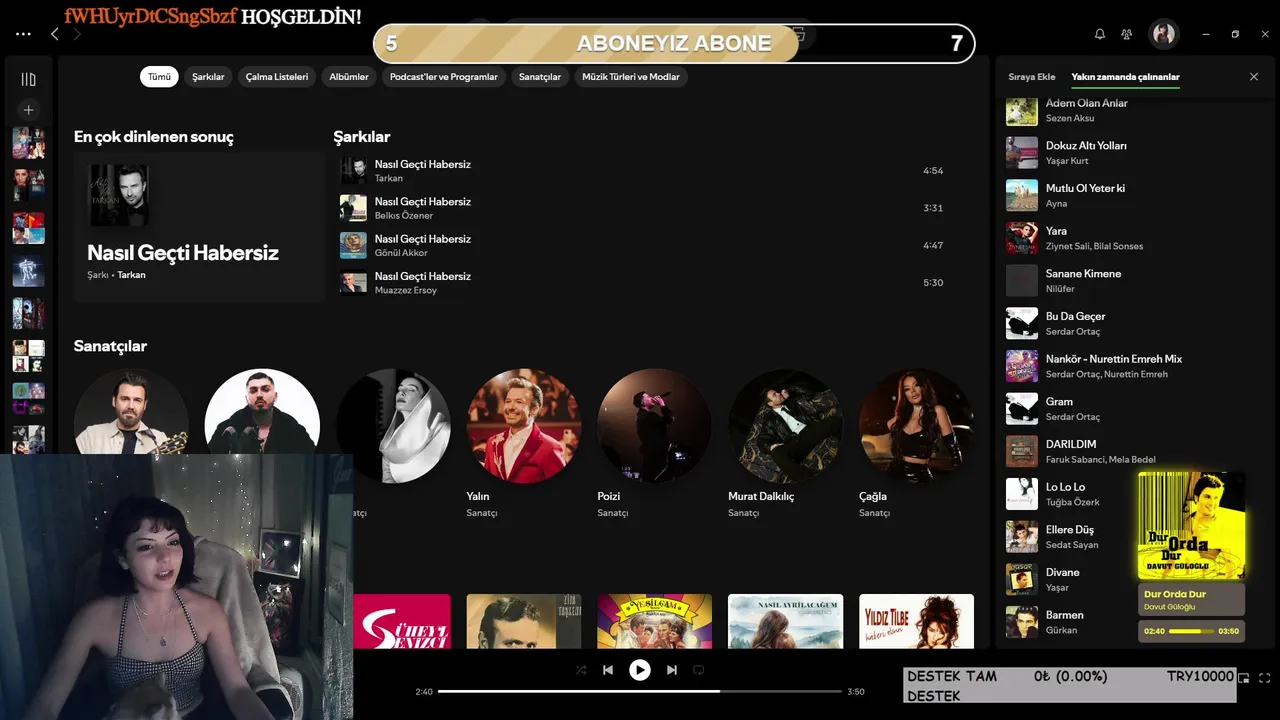The width and height of the screenshot is (1280, 720).
Task: Open first playlist thumbnail in sidebar
Action: 29,143
